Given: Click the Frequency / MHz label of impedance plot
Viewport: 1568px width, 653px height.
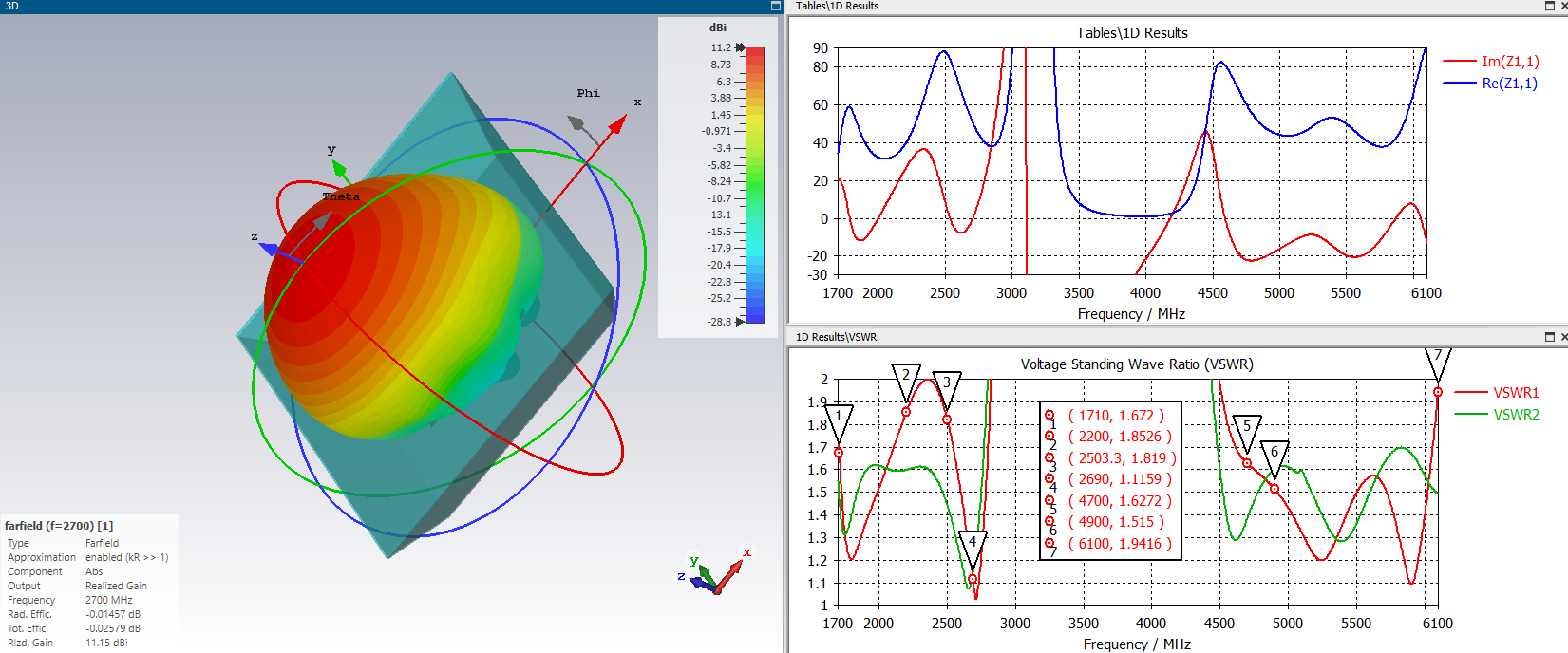Looking at the screenshot, I should click(x=1131, y=314).
